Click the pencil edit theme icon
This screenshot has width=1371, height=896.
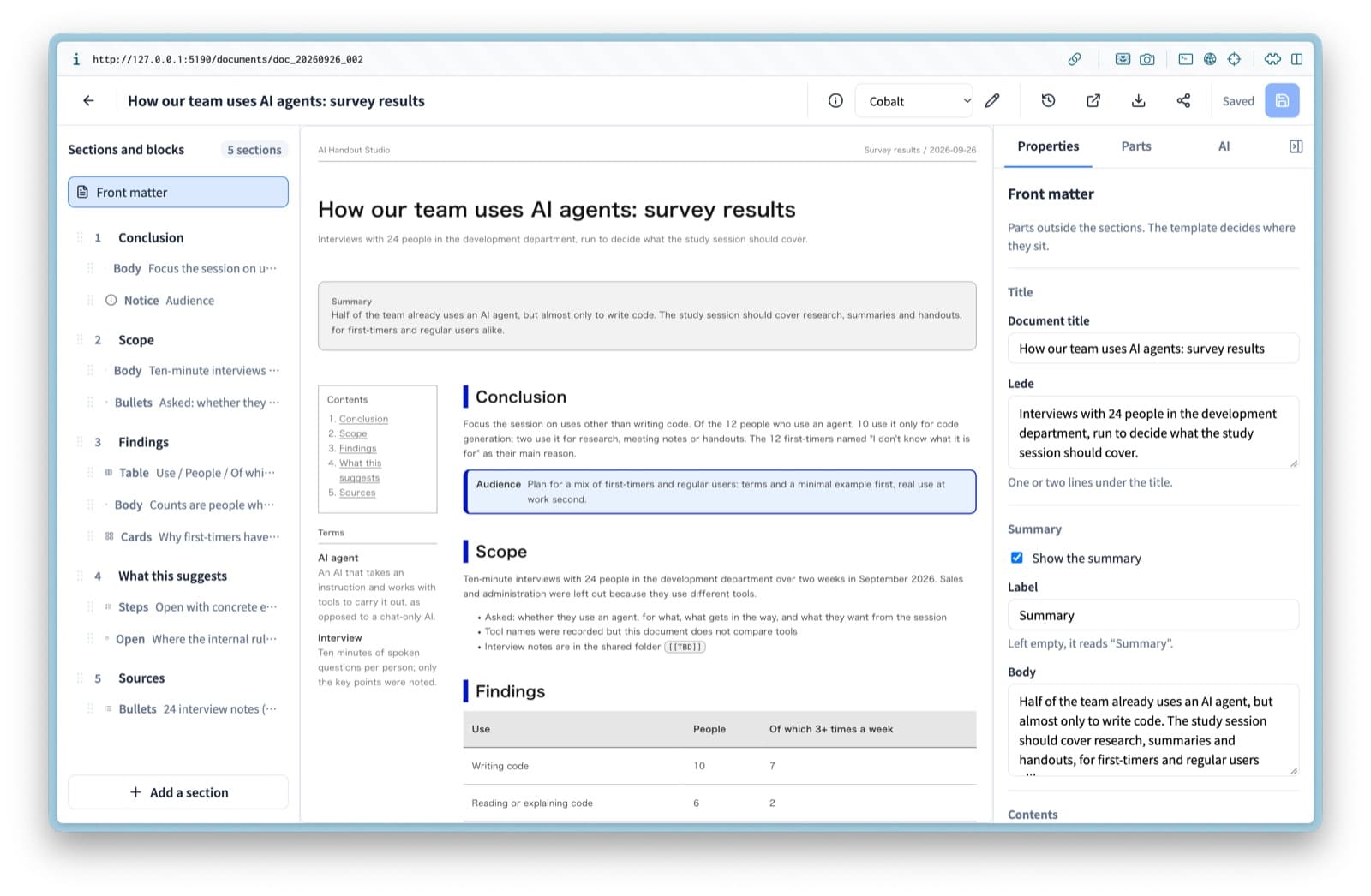[992, 101]
